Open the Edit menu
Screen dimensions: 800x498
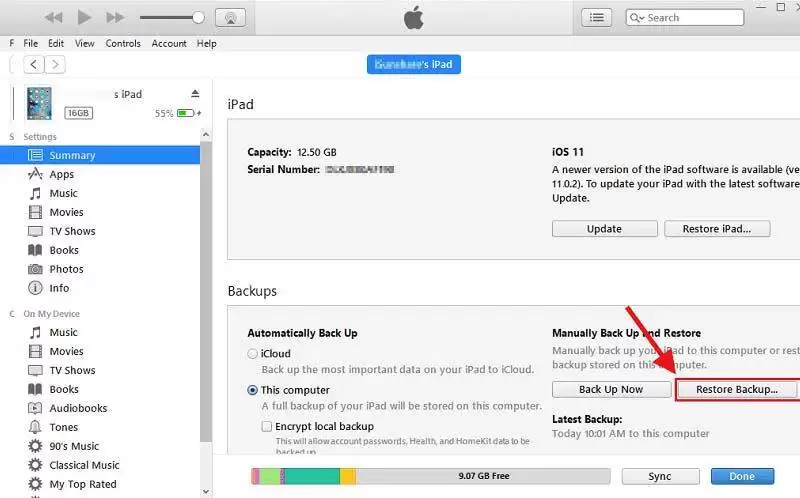[x=56, y=43]
